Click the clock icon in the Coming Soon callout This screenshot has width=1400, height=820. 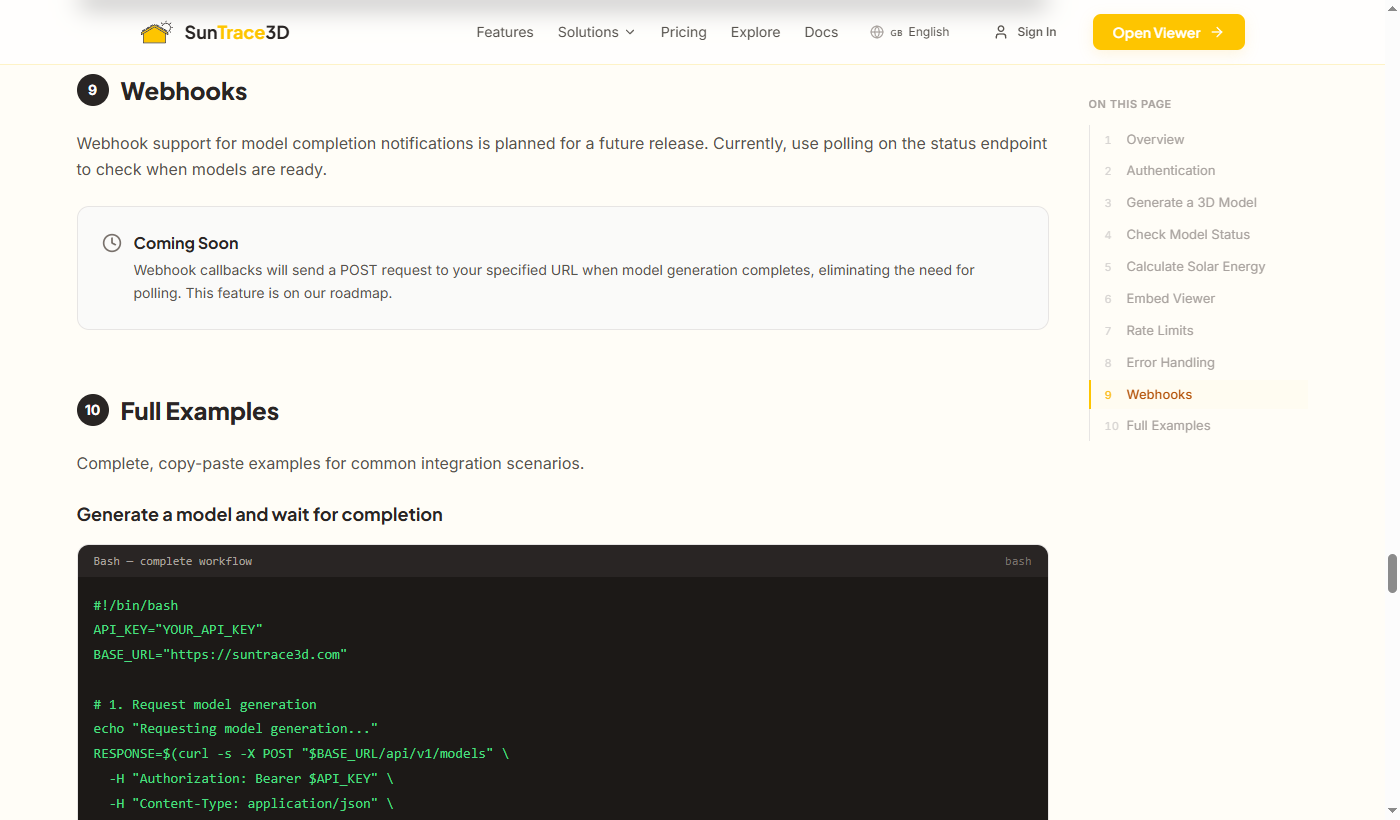click(111, 242)
